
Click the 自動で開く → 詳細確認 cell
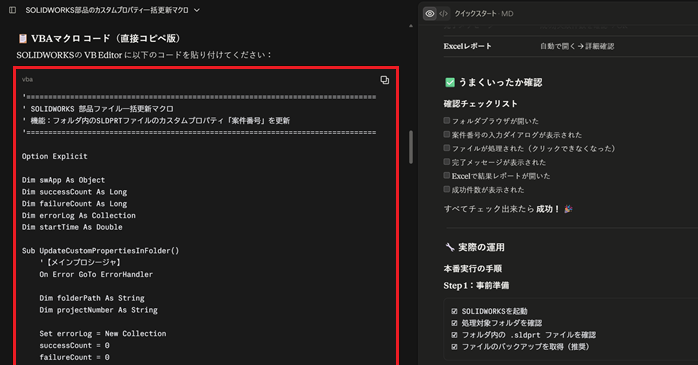[577, 46]
